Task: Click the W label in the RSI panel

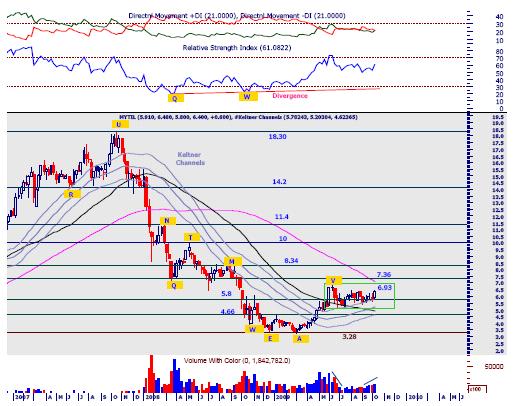Action: [x=248, y=97]
